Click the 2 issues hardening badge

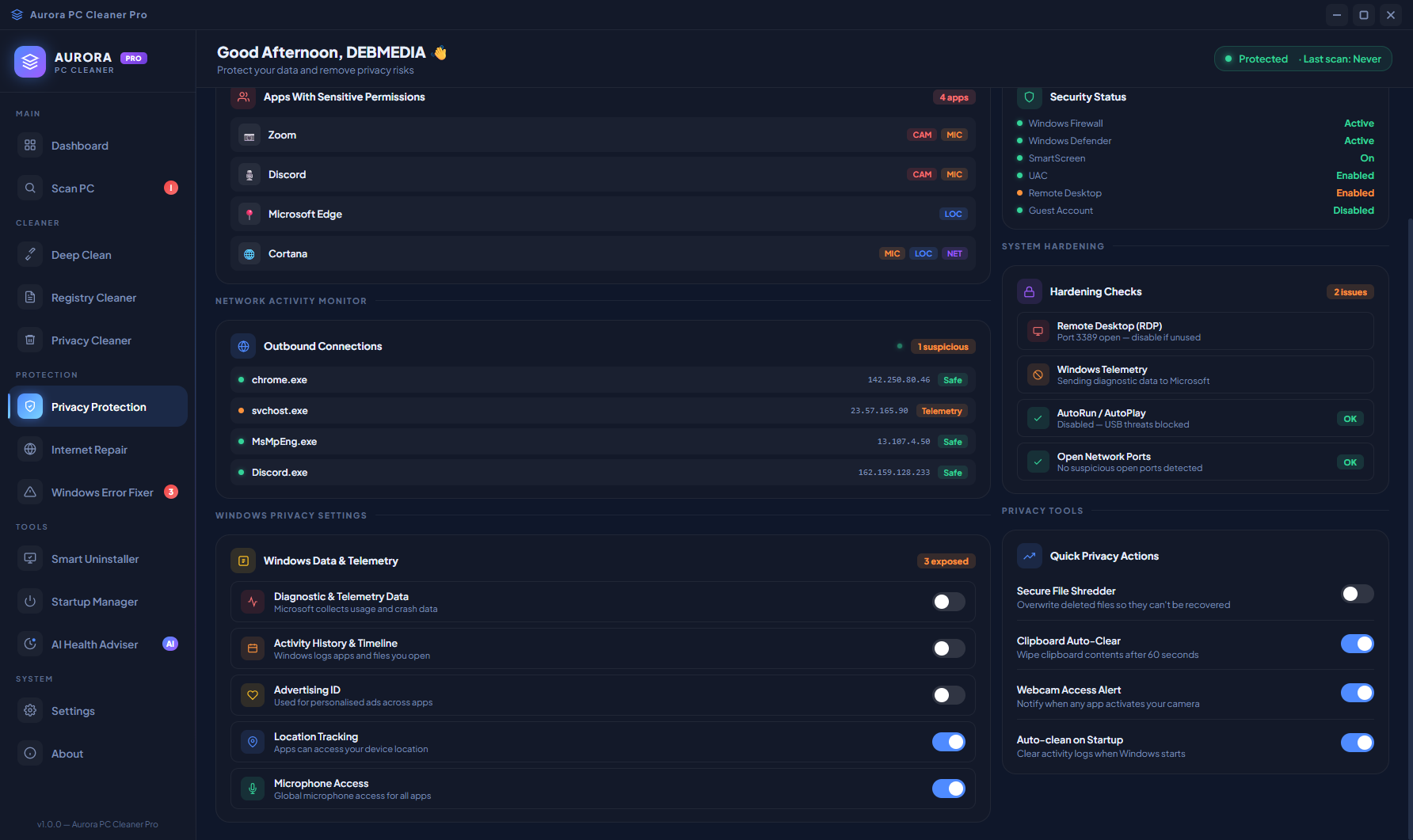tap(1350, 292)
